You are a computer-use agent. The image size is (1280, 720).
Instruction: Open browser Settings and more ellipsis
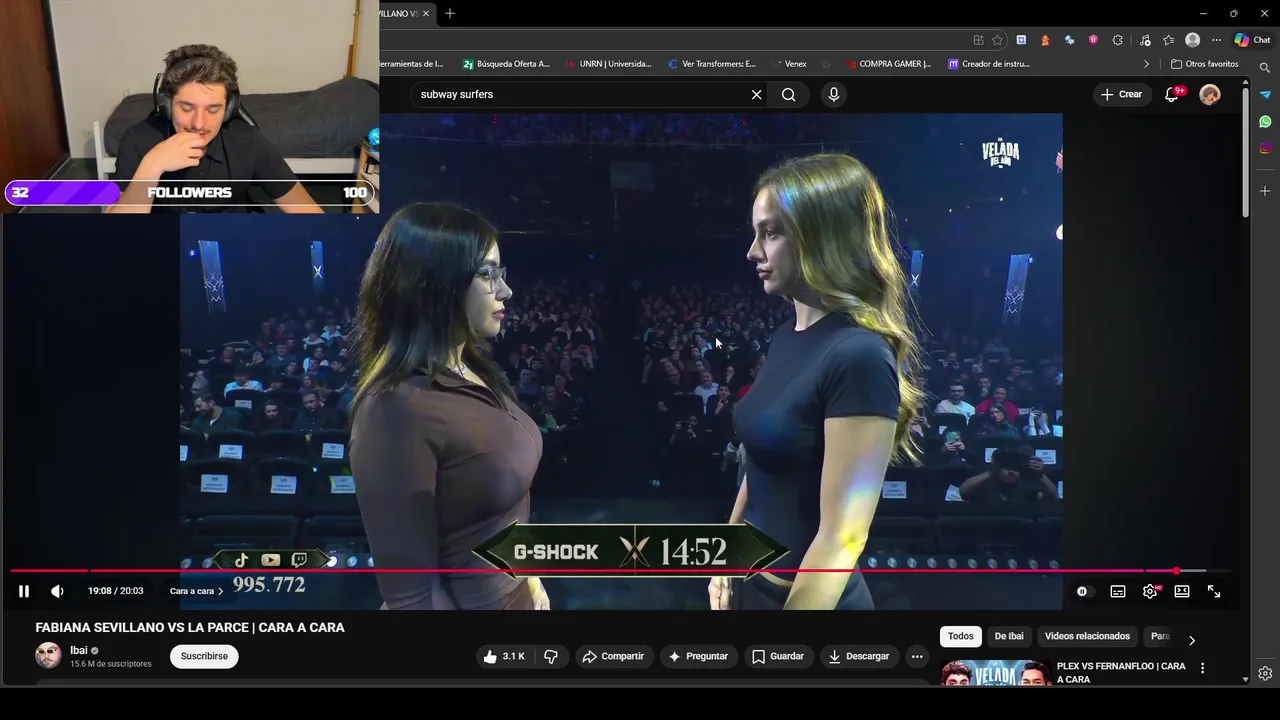coord(1216,40)
